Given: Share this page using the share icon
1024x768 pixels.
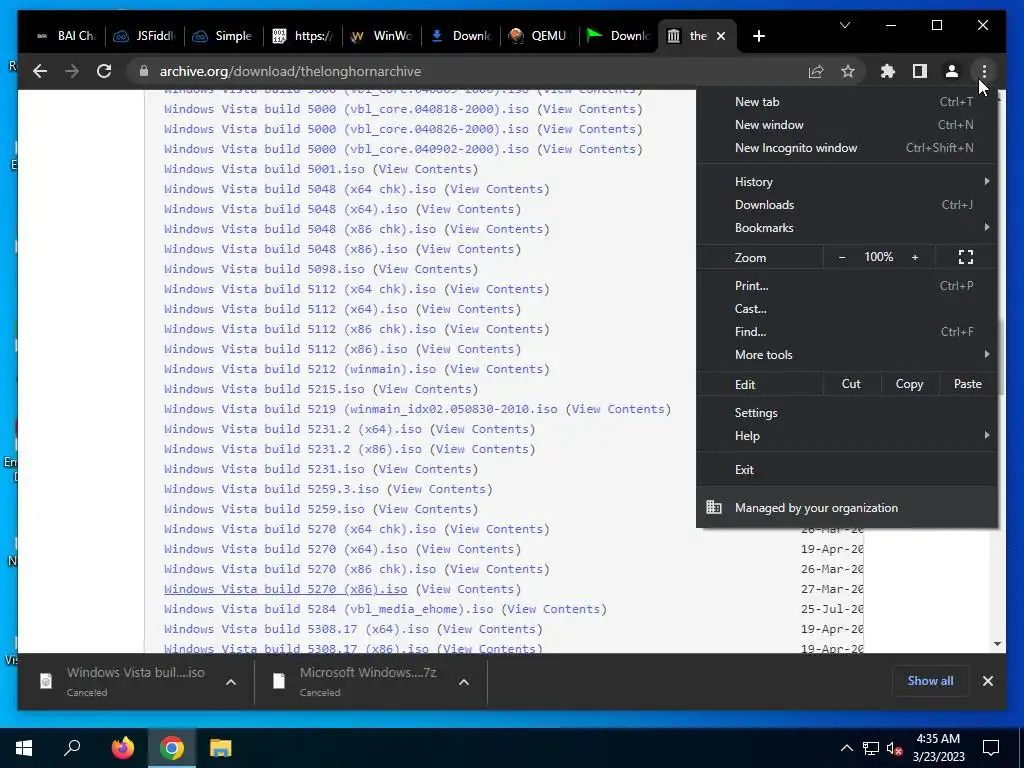Looking at the screenshot, I should click(816, 71).
